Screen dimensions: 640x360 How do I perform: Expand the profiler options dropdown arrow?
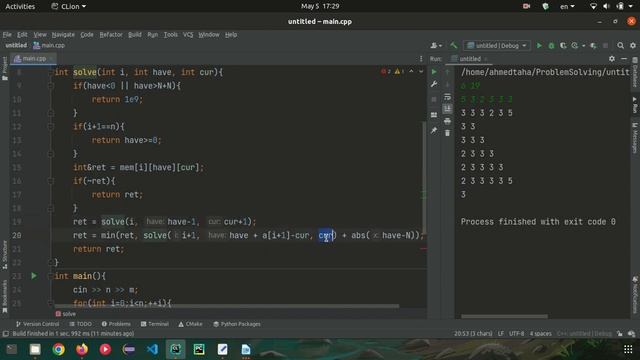584,46
